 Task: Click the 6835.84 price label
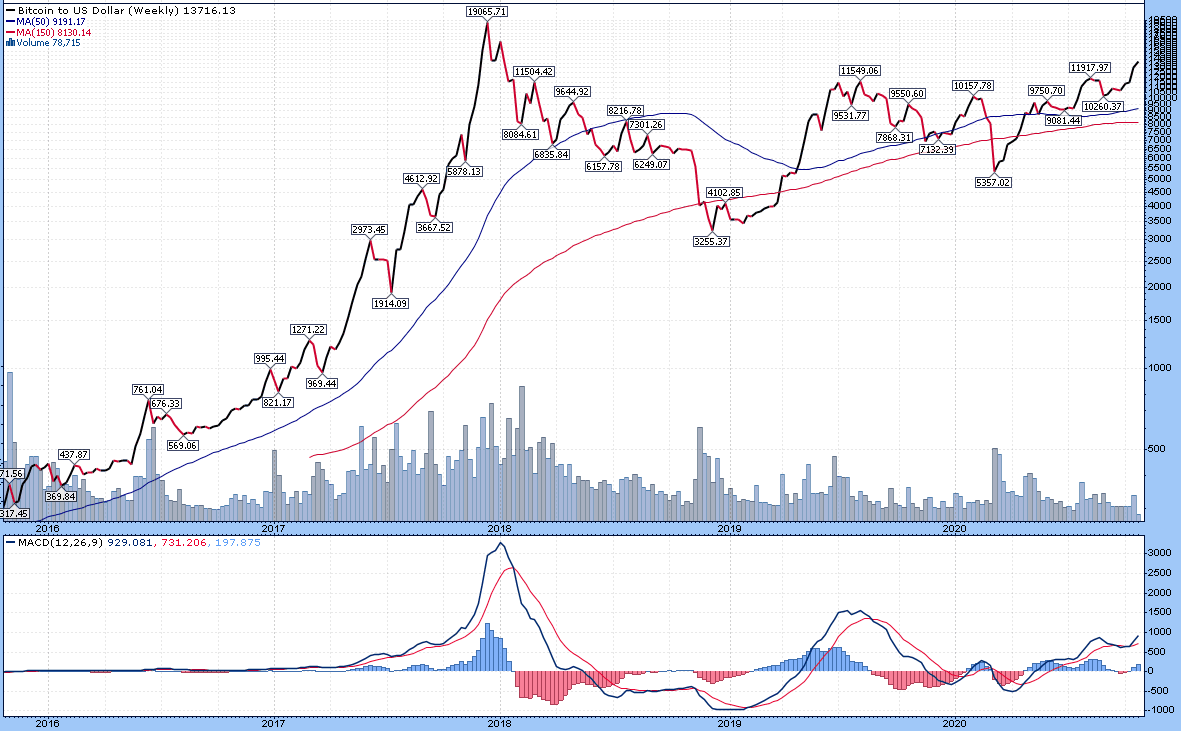[551, 154]
